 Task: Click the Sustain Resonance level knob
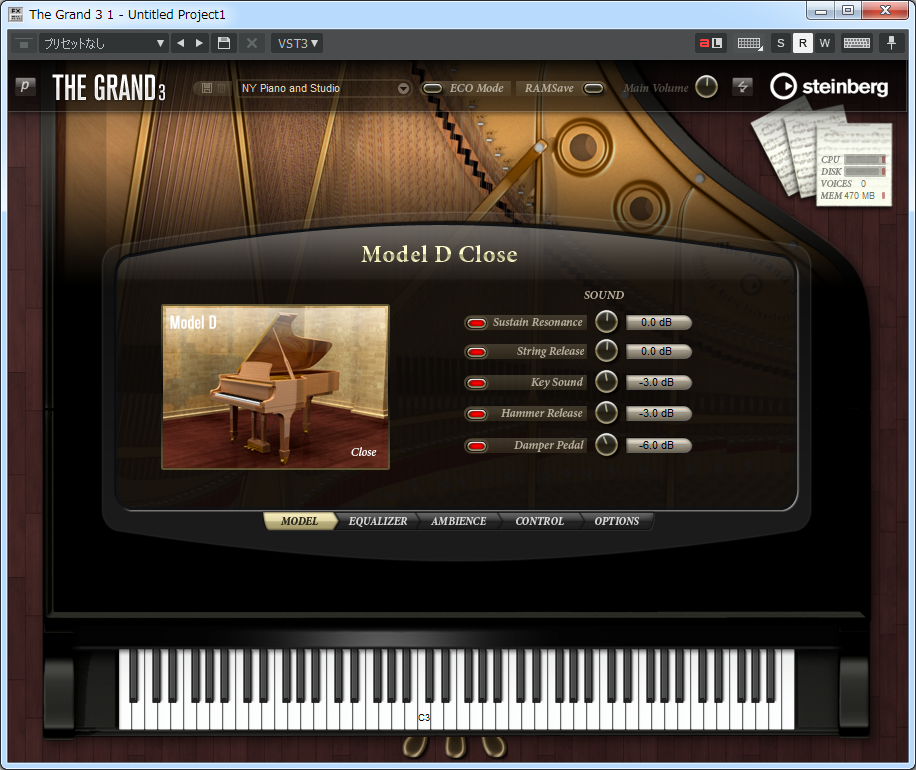pyautogui.click(x=606, y=322)
